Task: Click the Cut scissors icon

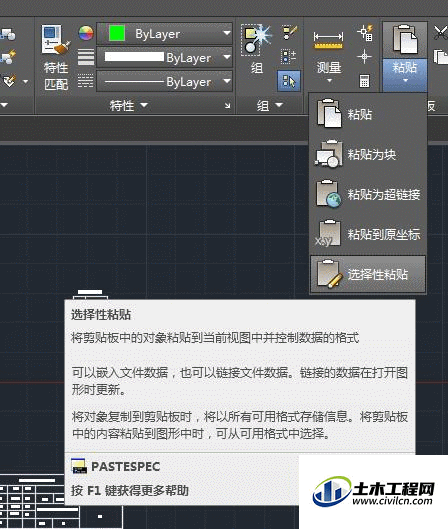Action: (x=440, y=32)
